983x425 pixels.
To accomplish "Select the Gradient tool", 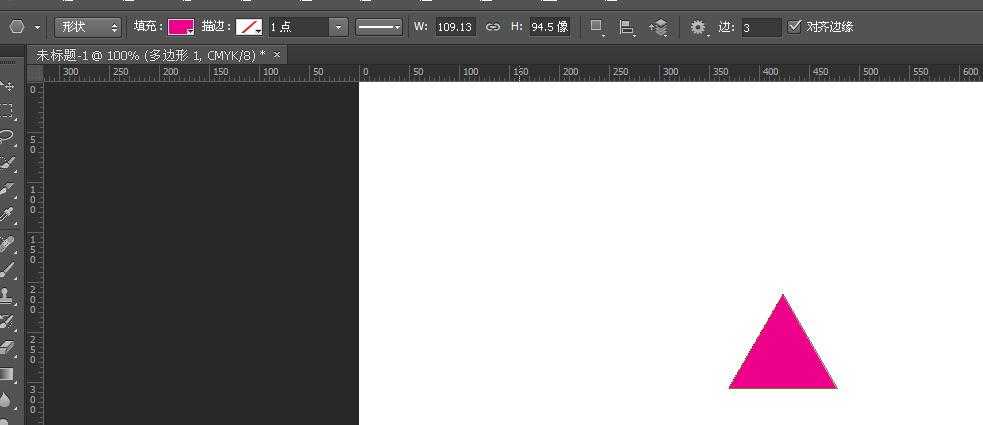I will tap(8, 374).
